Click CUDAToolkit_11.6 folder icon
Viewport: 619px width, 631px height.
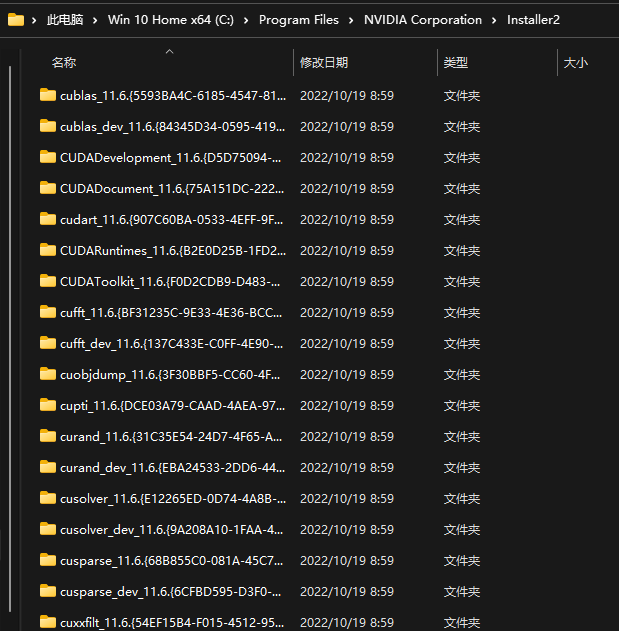48,281
